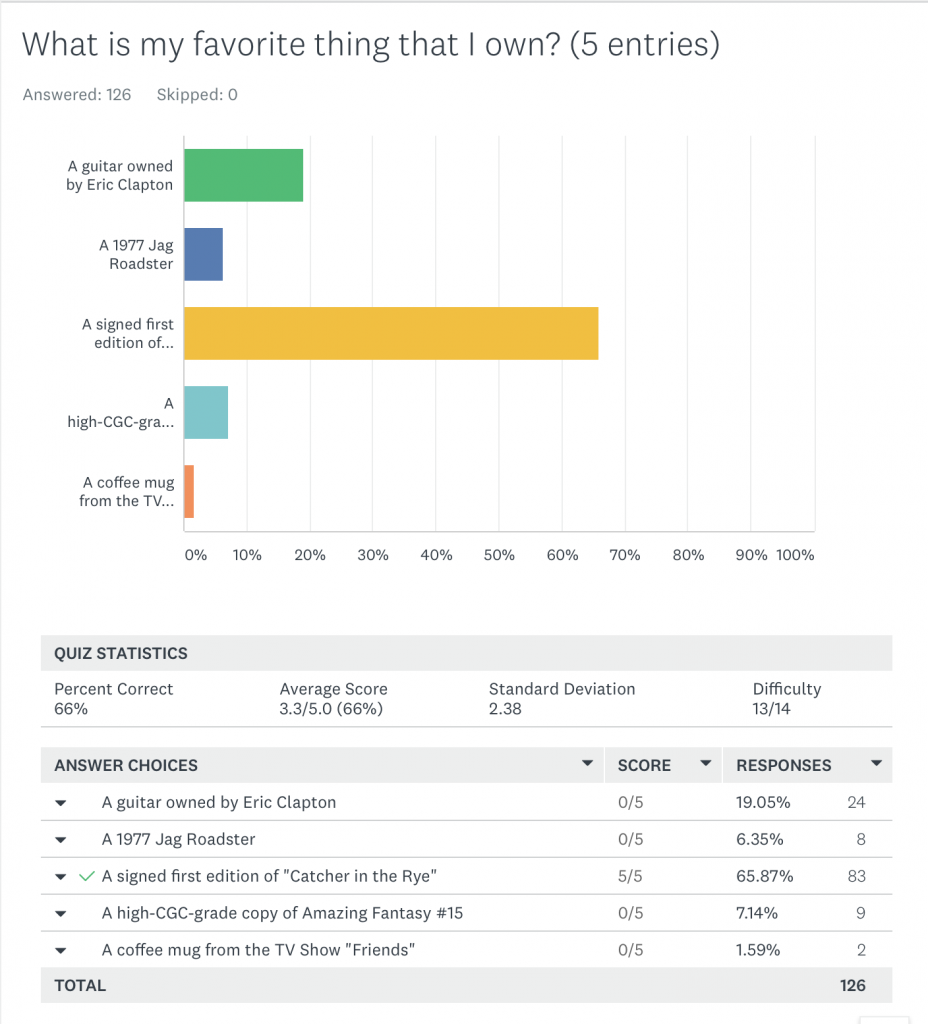Expand the Amazing Fantasy #15 row arrow

(60, 914)
